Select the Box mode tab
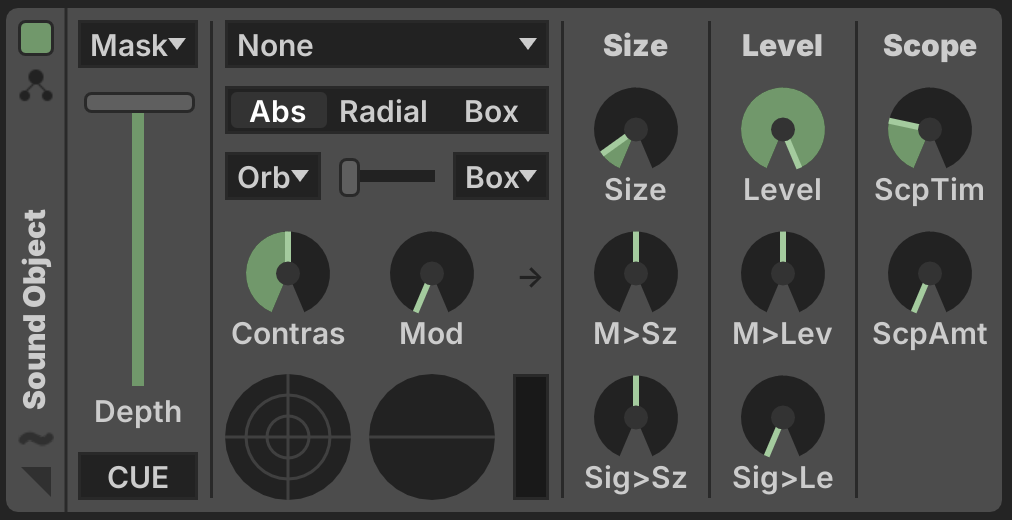1012x520 pixels. (491, 111)
